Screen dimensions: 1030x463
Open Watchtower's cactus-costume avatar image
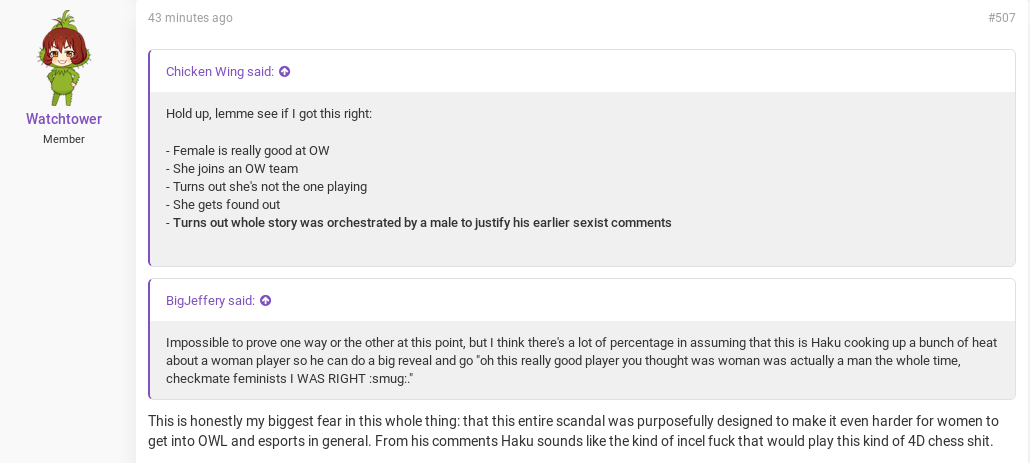pyautogui.click(x=64, y=58)
